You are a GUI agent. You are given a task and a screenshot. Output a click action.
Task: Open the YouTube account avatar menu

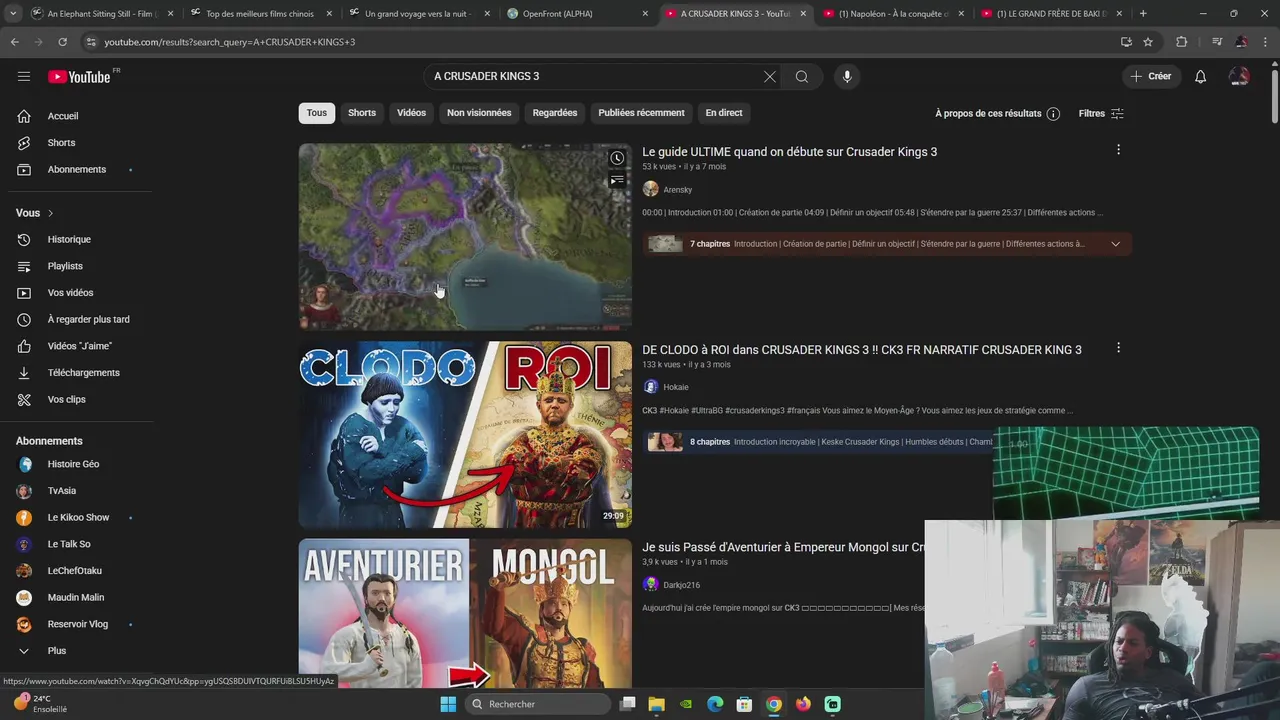pos(1239,77)
